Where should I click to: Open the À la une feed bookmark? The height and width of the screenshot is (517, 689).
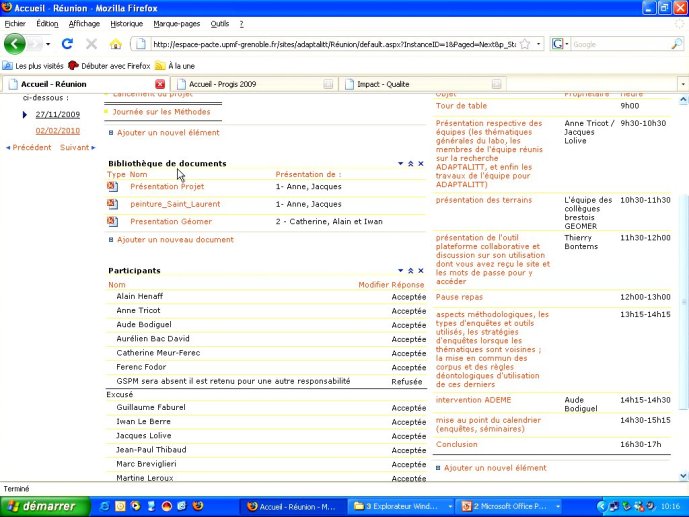(175, 66)
